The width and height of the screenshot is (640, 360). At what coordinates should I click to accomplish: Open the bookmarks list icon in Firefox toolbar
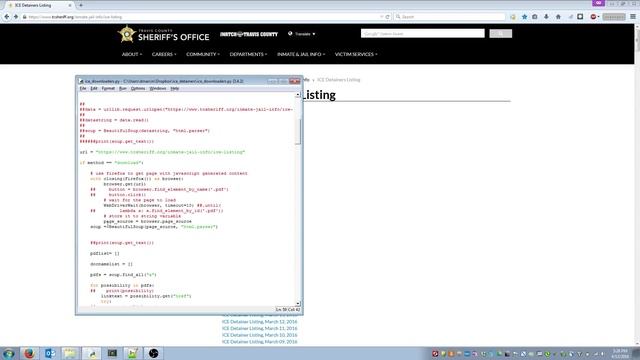pyautogui.click(x=535, y=17)
